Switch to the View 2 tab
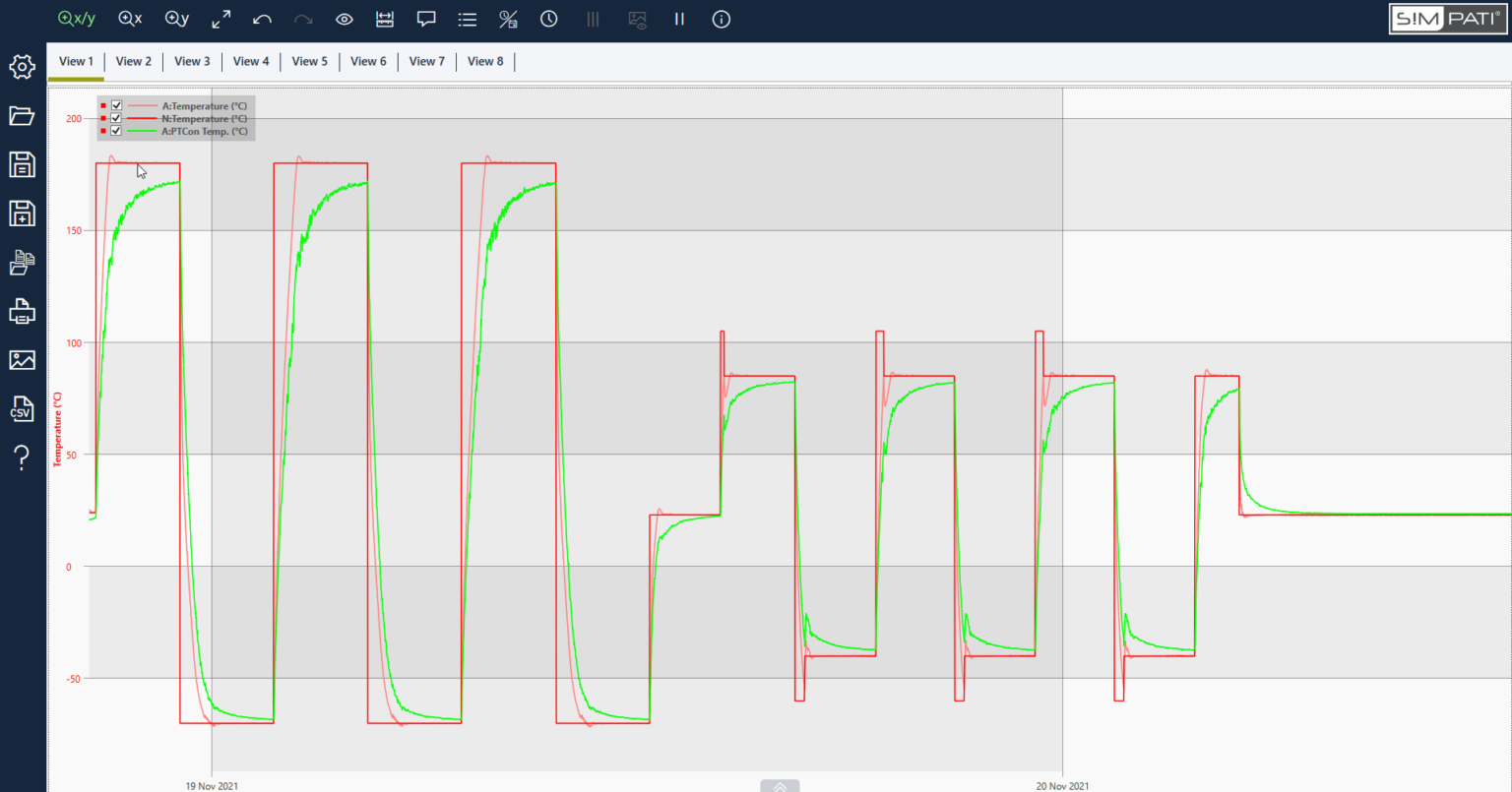 (134, 61)
